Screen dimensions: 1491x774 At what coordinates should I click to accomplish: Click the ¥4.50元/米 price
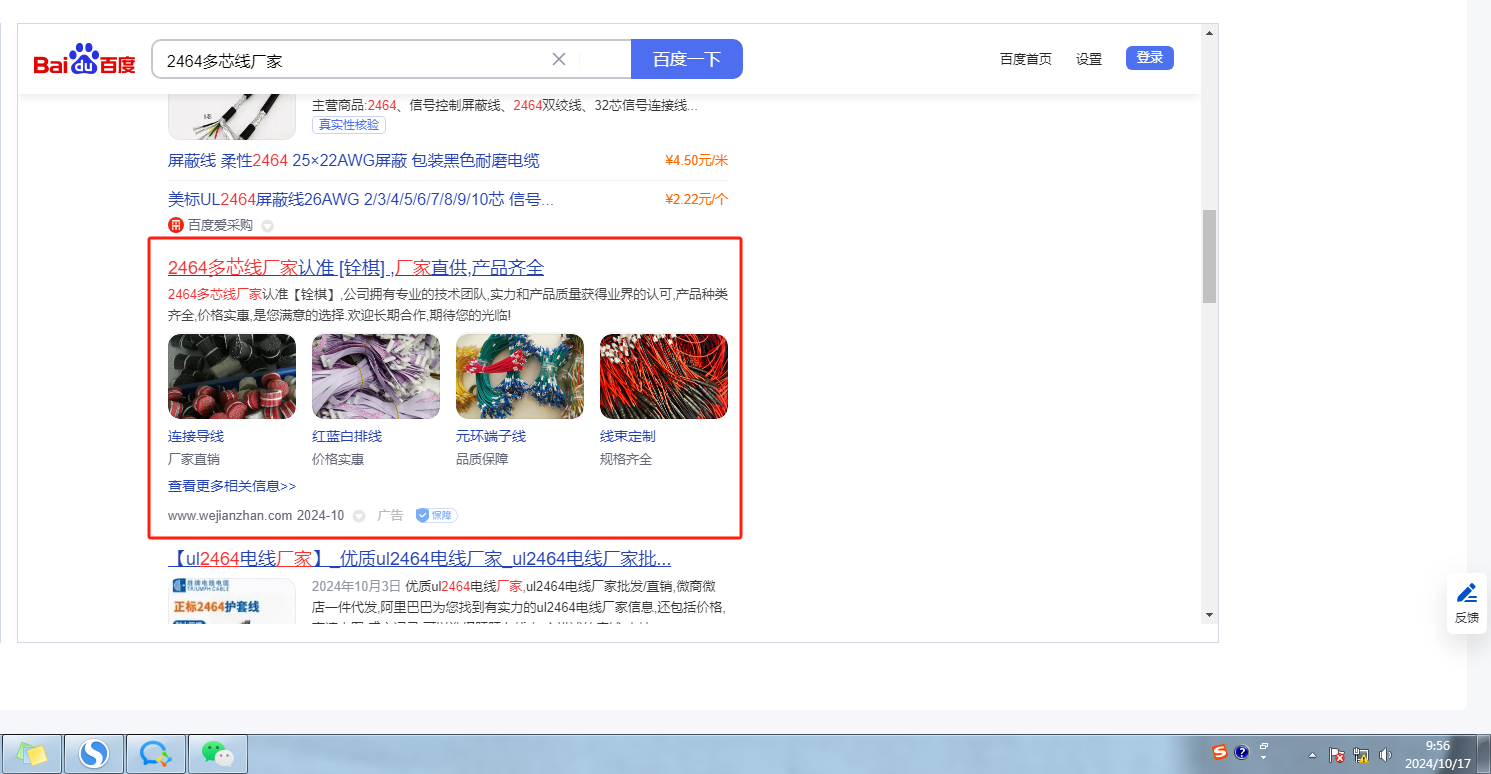tap(696, 161)
